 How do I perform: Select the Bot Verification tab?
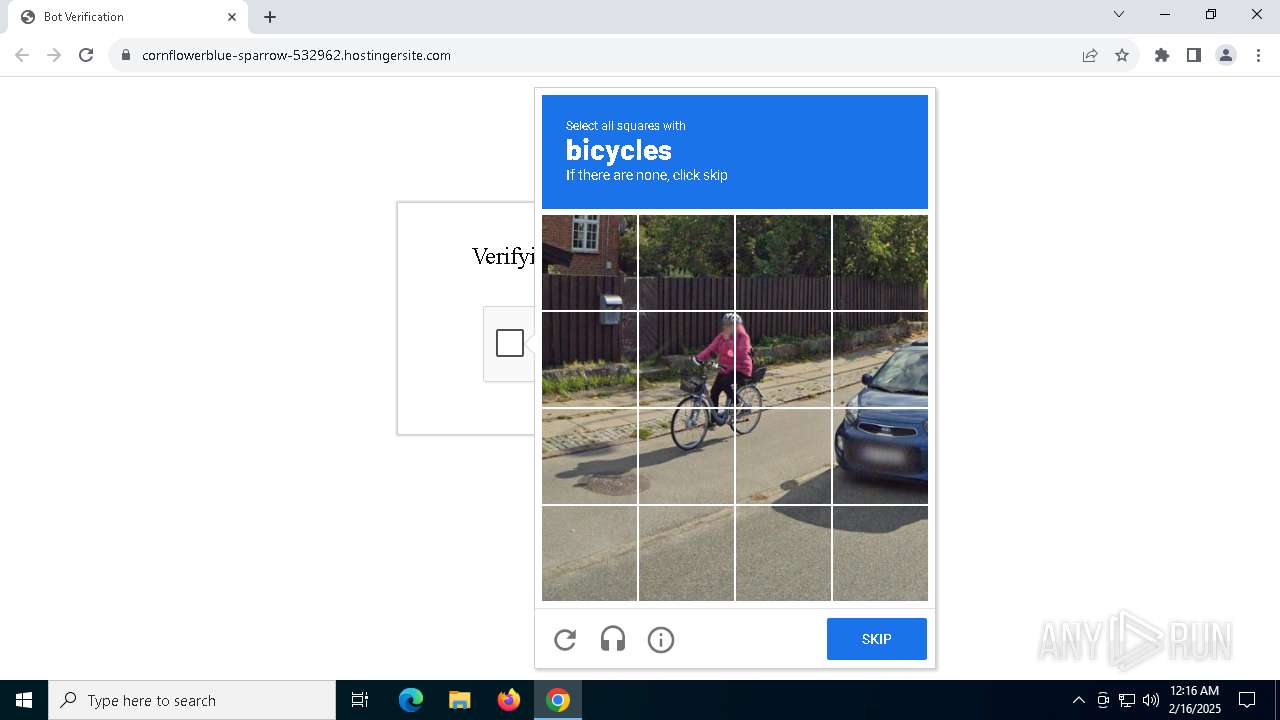click(130, 17)
